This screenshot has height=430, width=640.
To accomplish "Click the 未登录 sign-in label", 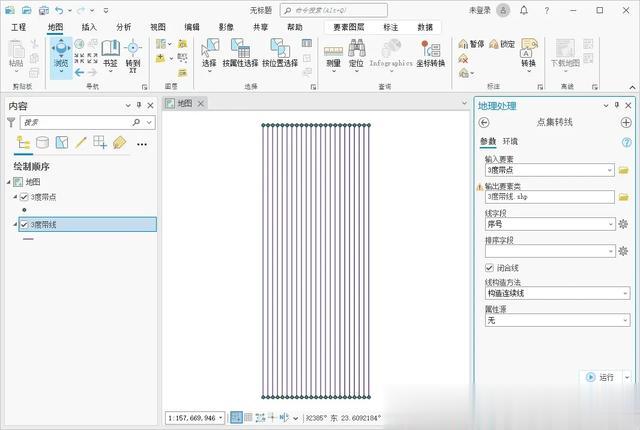I will tap(480, 11).
